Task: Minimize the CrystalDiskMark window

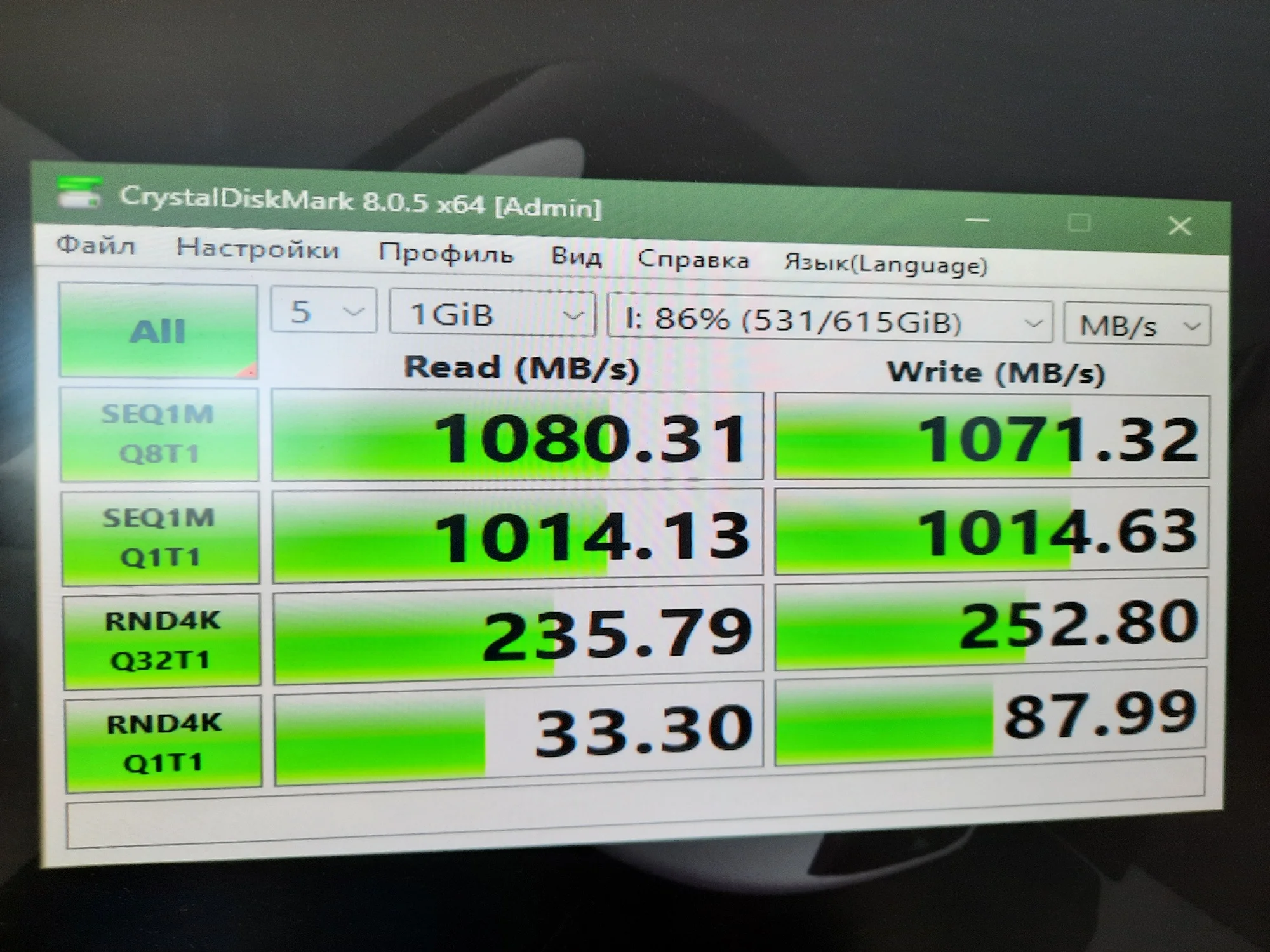Action: point(977,220)
